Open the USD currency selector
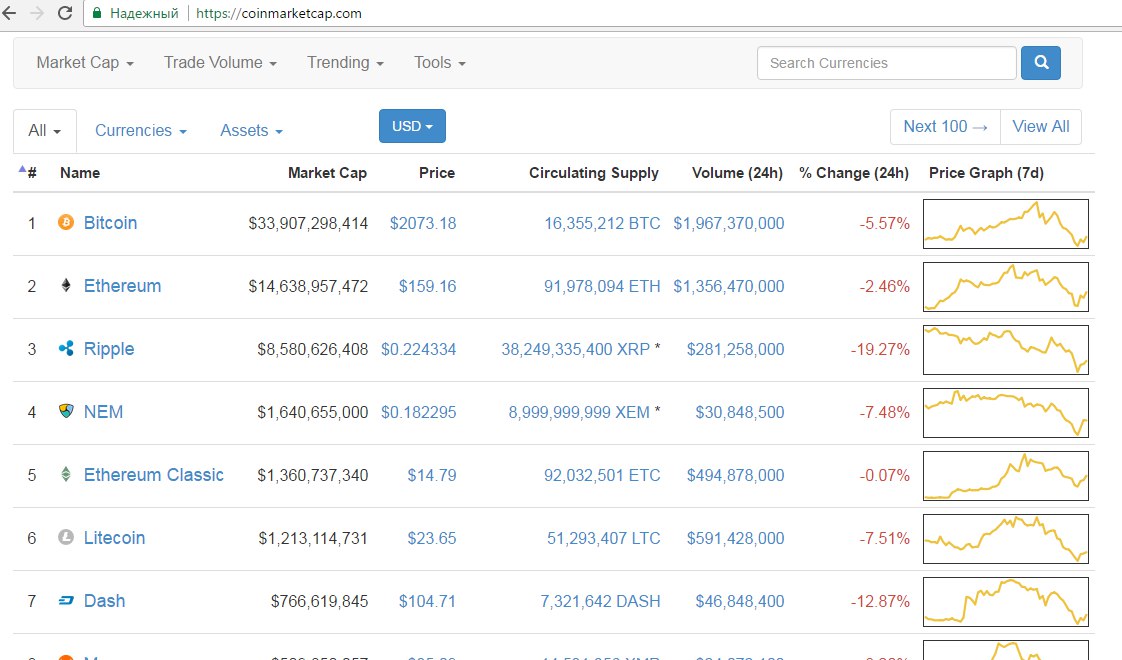Screen dimensions: 1122x660 pyautogui.click(x=412, y=126)
